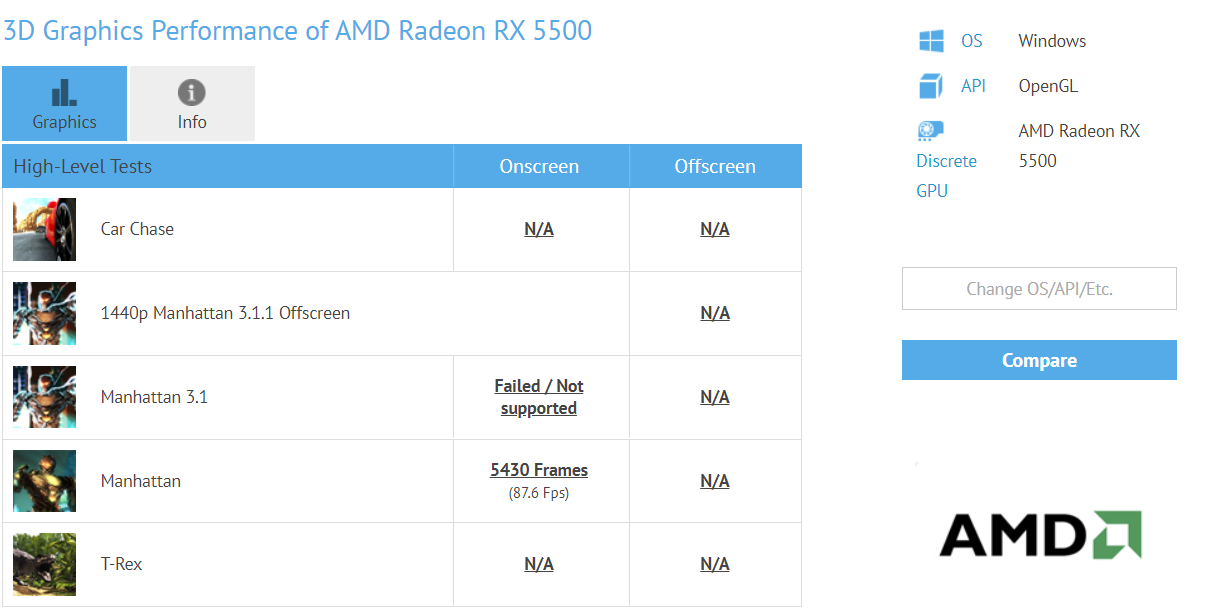The width and height of the screenshot is (1209, 615).
Task: Click the 1440p Manhattan 3.1.1 Offscreen row name
Action: [225, 313]
